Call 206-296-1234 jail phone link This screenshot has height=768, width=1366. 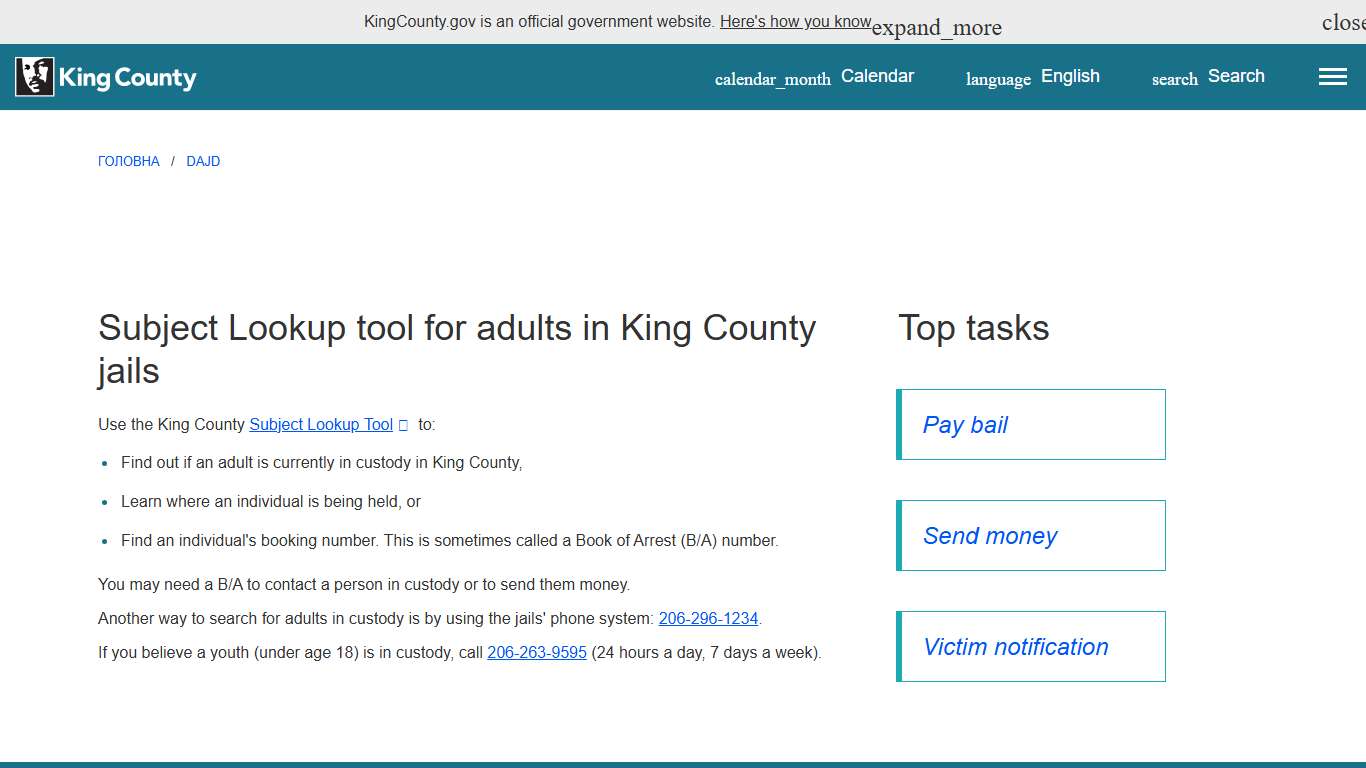pyautogui.click(x=708, y=618)
